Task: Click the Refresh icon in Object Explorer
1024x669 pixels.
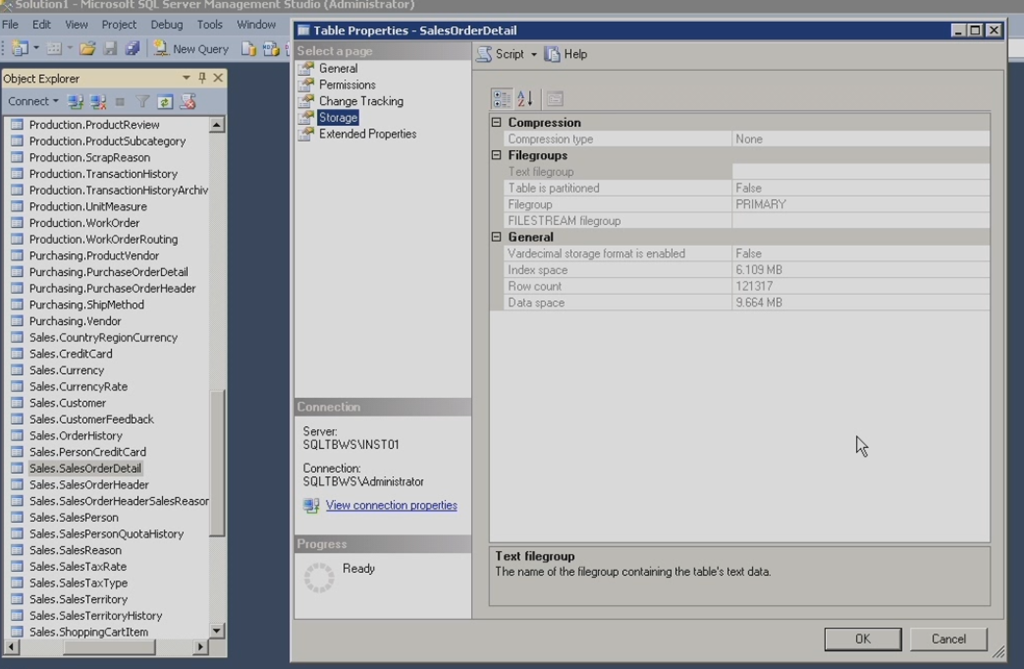Action: [x=165, y=101]
